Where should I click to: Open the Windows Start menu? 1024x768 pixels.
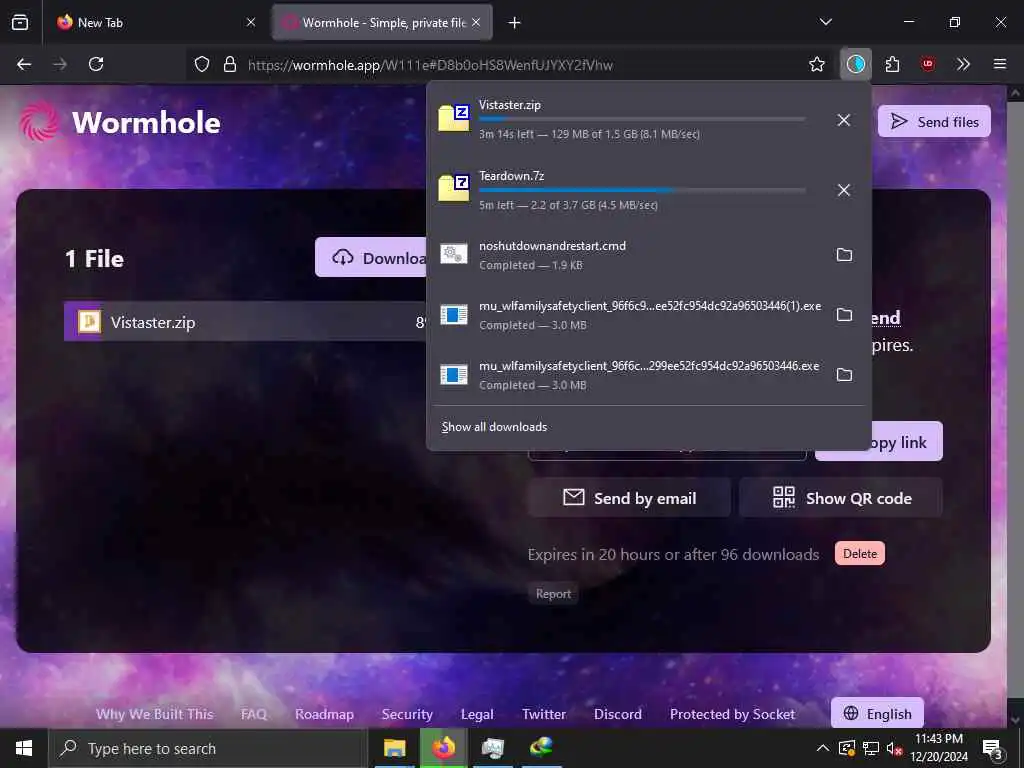24,748
